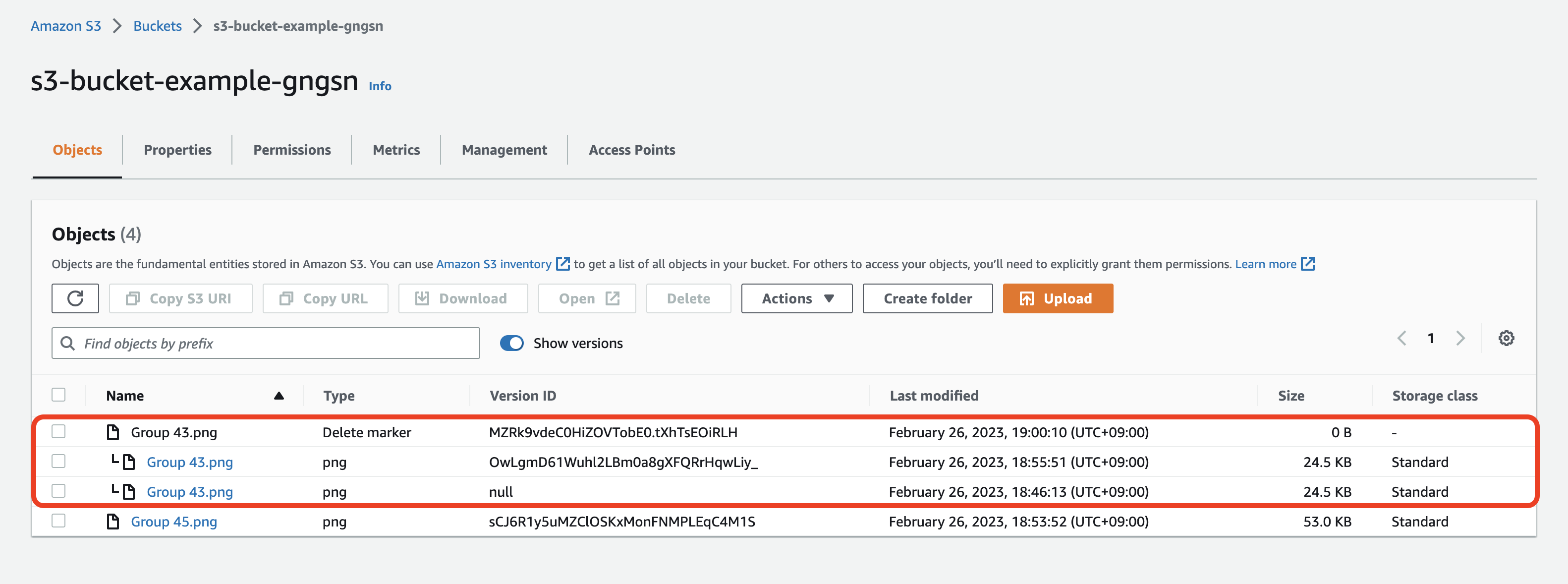Click the Version ID column header
Viewport: 1568px width, 584px height.
(523, 396)
